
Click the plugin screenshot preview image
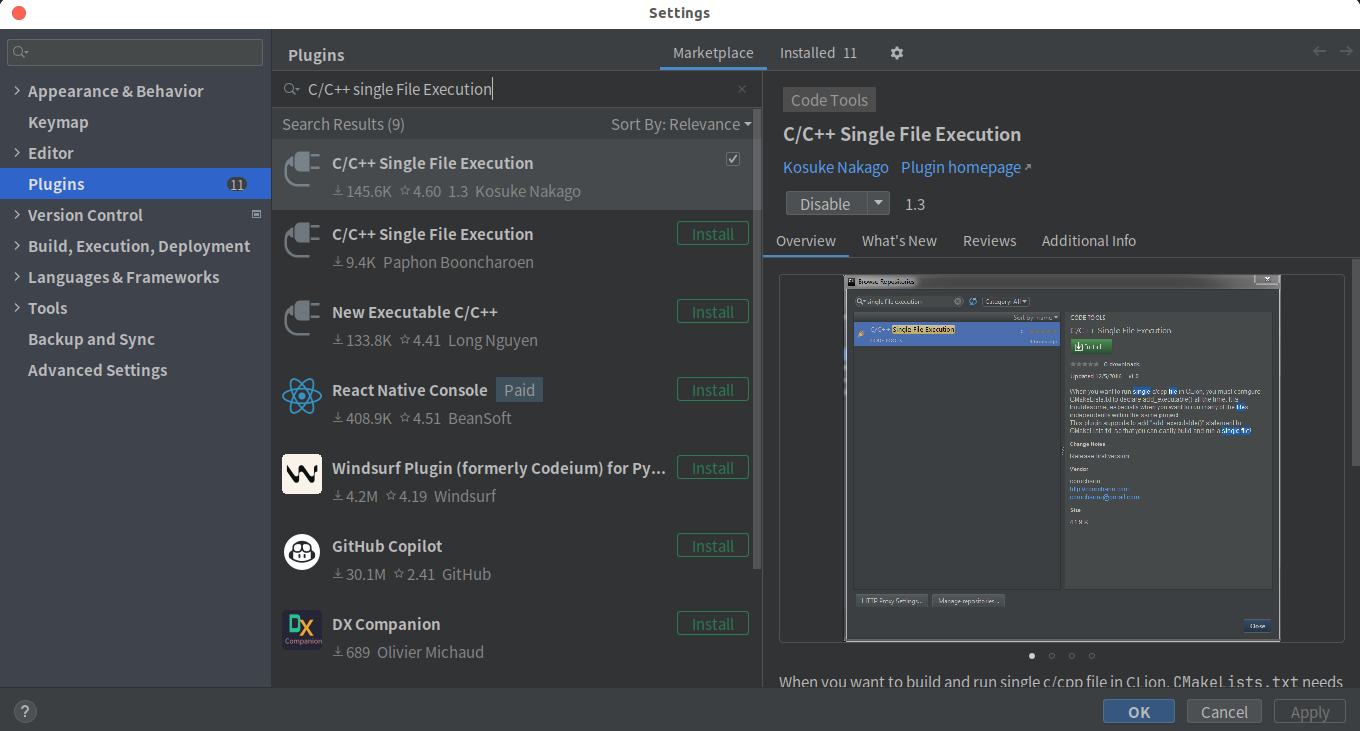[1062, 458]
